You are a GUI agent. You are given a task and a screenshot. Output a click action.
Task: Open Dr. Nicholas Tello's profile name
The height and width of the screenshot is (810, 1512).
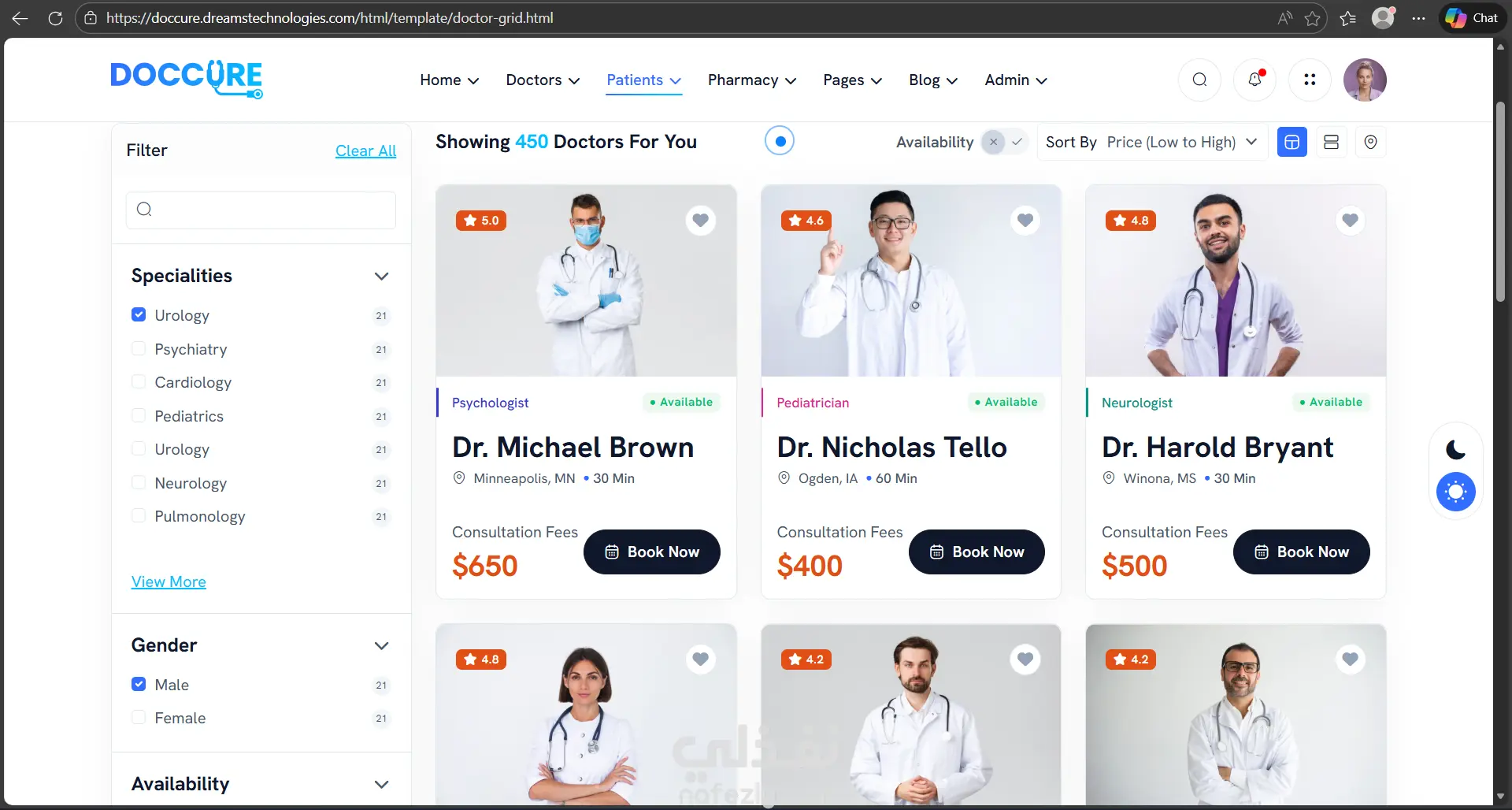(892, 447)
